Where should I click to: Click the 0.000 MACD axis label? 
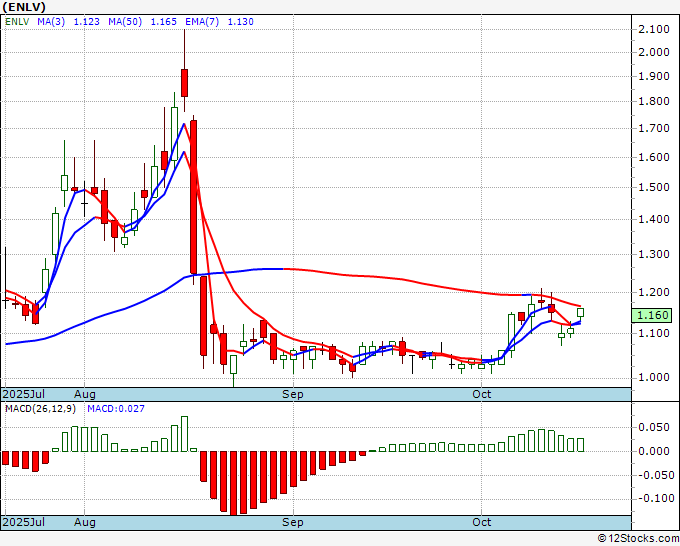(654, 451)
